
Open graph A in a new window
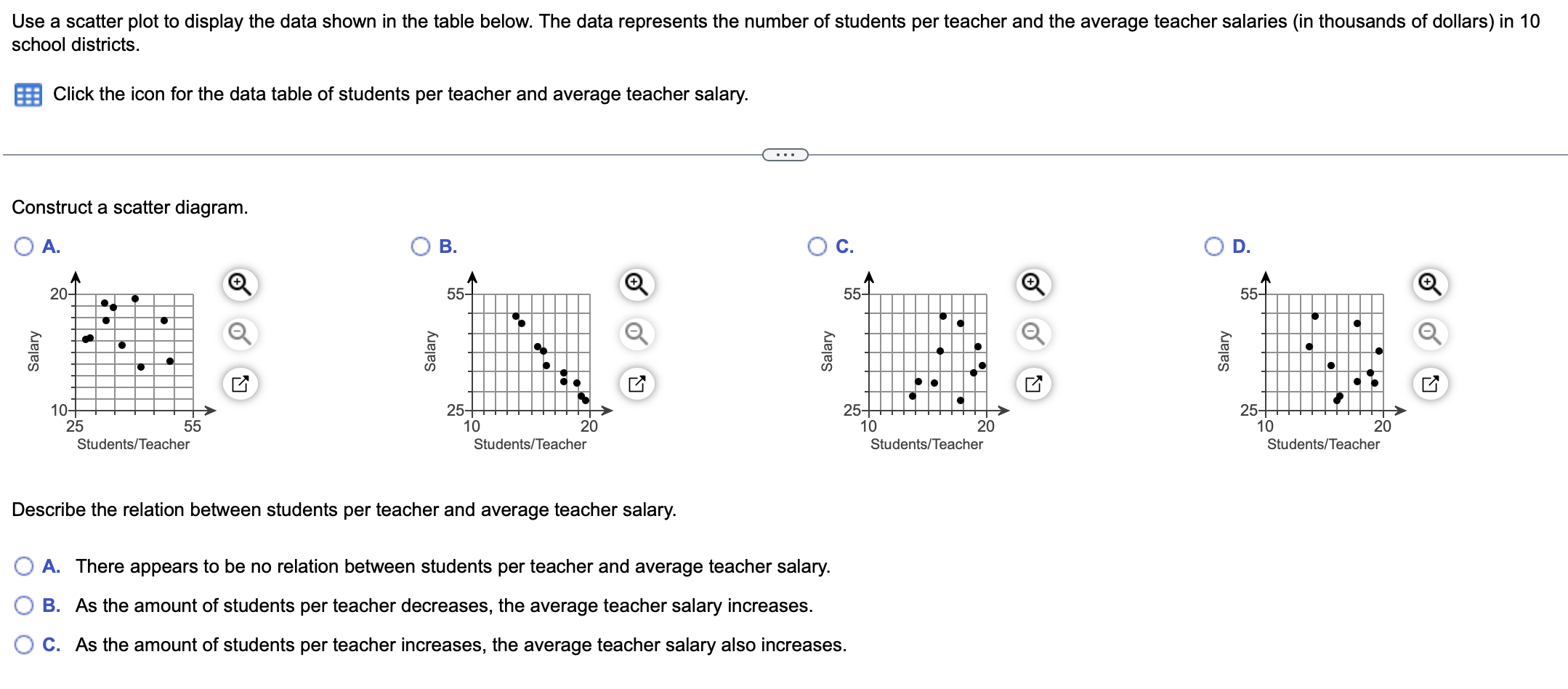pos(241,384)
